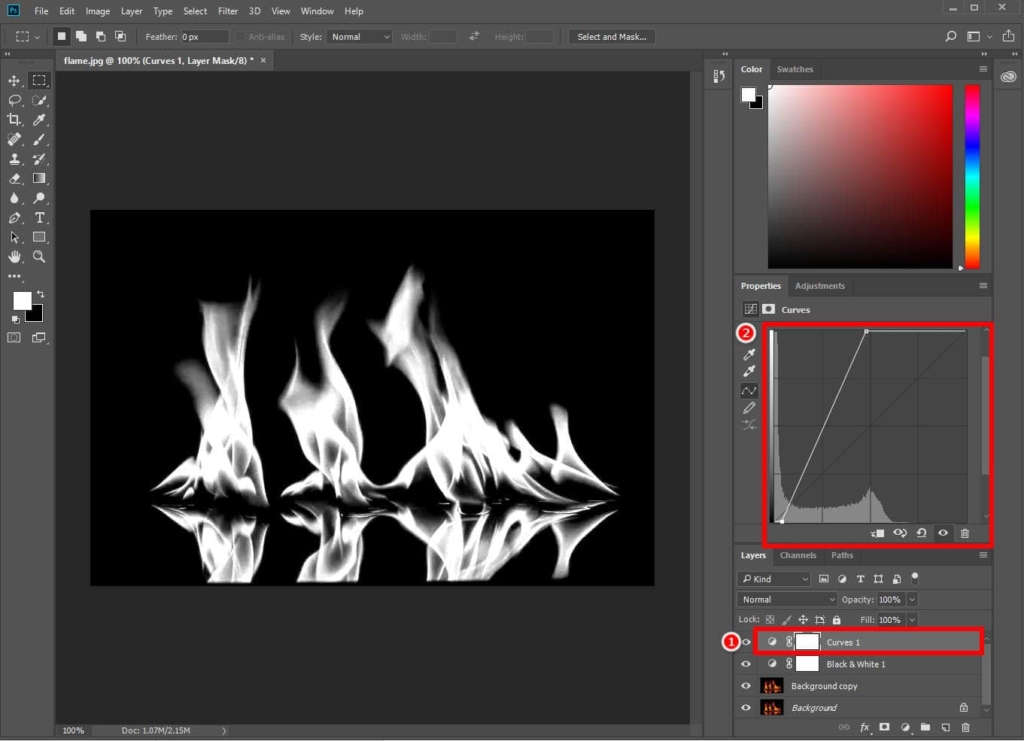Screen dimensions: 1024x741
Task: Switch to the Channels tab
Action: [798, 555]
